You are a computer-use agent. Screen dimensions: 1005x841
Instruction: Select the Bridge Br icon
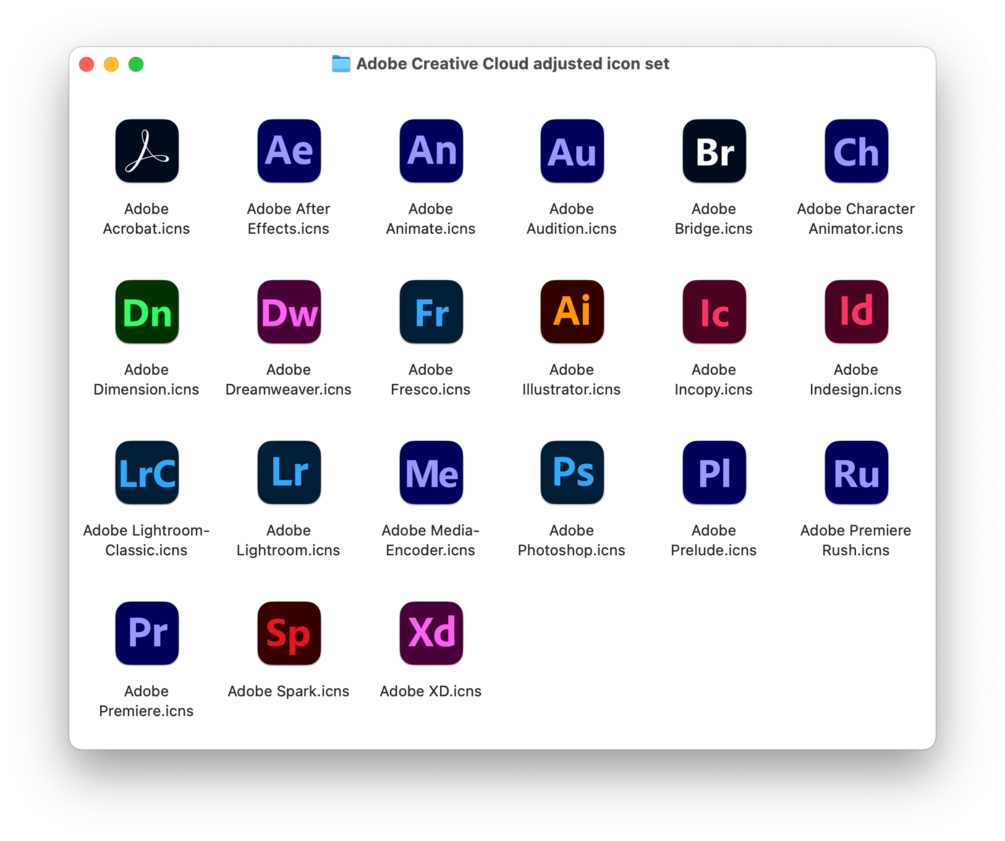715,151
